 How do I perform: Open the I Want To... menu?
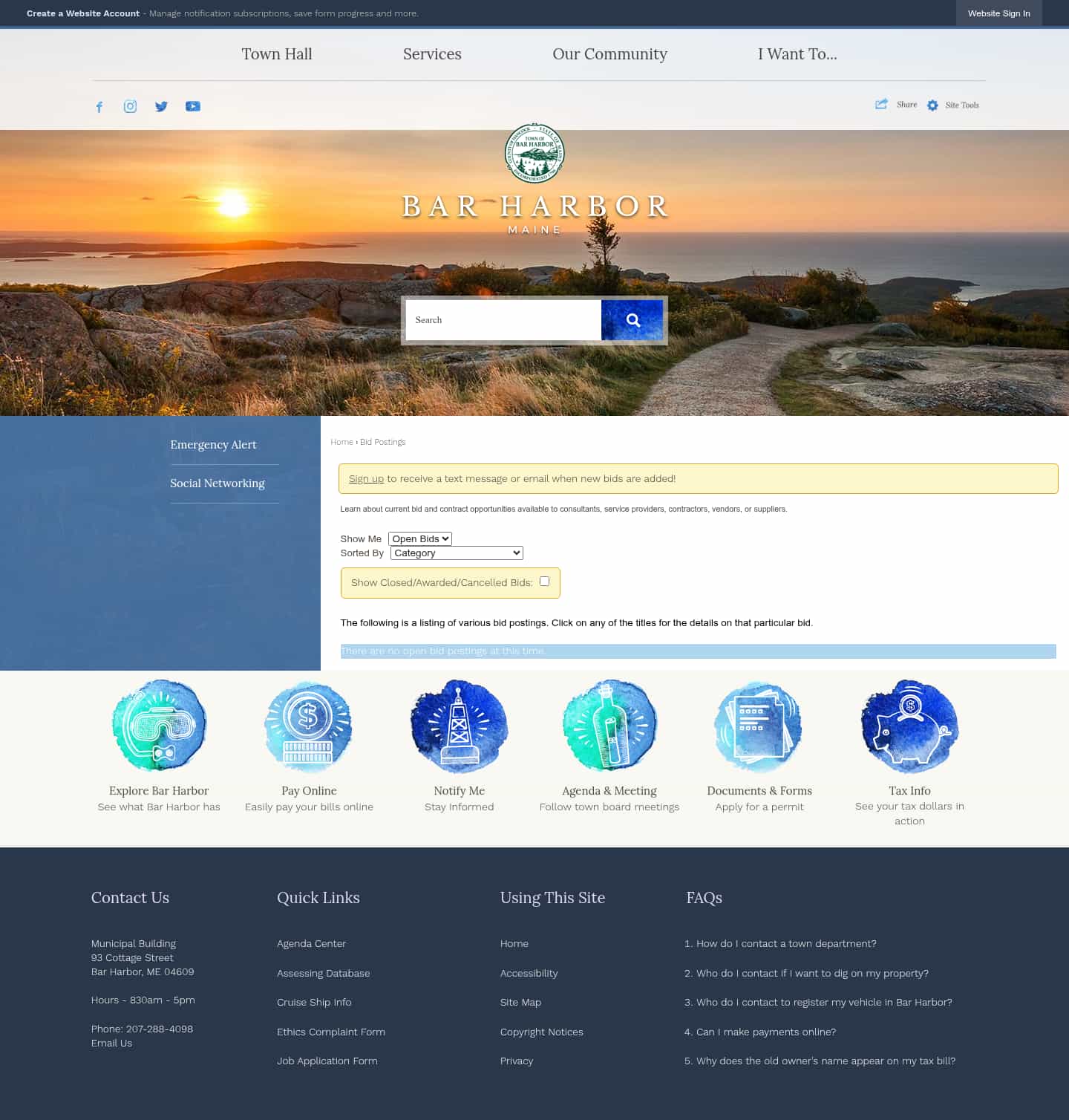click(797, 53)
